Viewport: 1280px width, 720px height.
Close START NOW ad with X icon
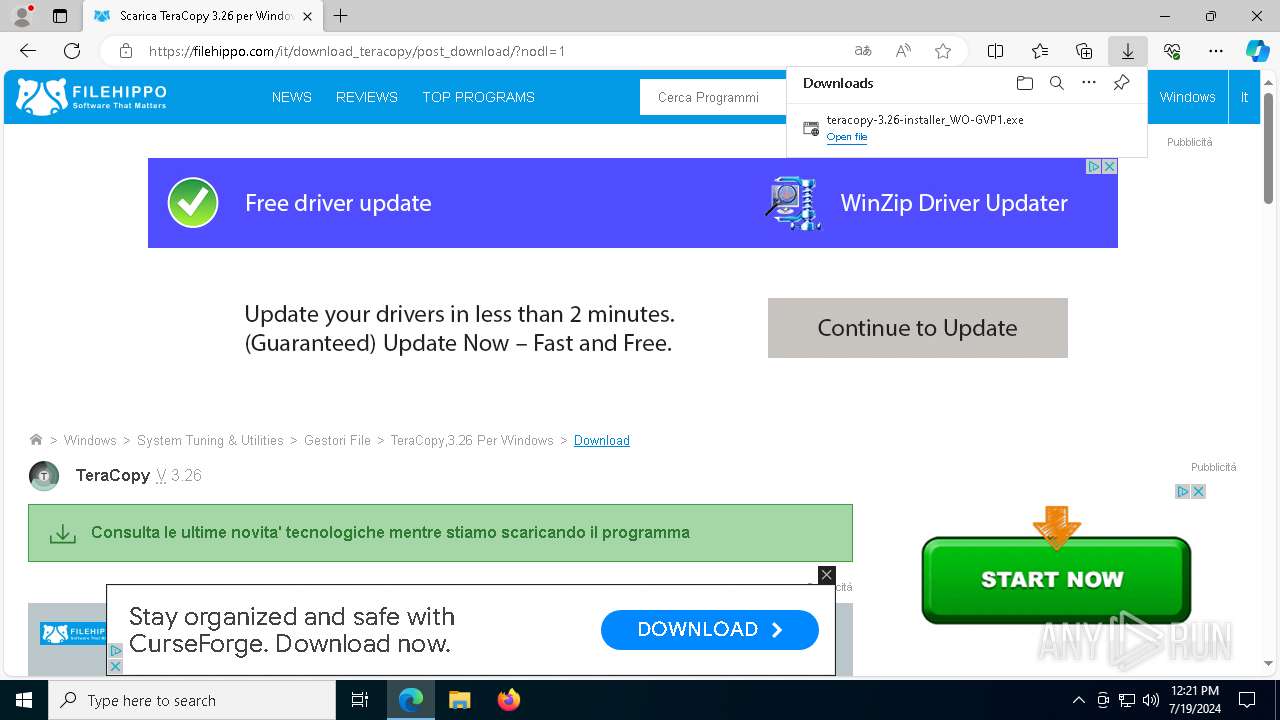click(1198, 491)
